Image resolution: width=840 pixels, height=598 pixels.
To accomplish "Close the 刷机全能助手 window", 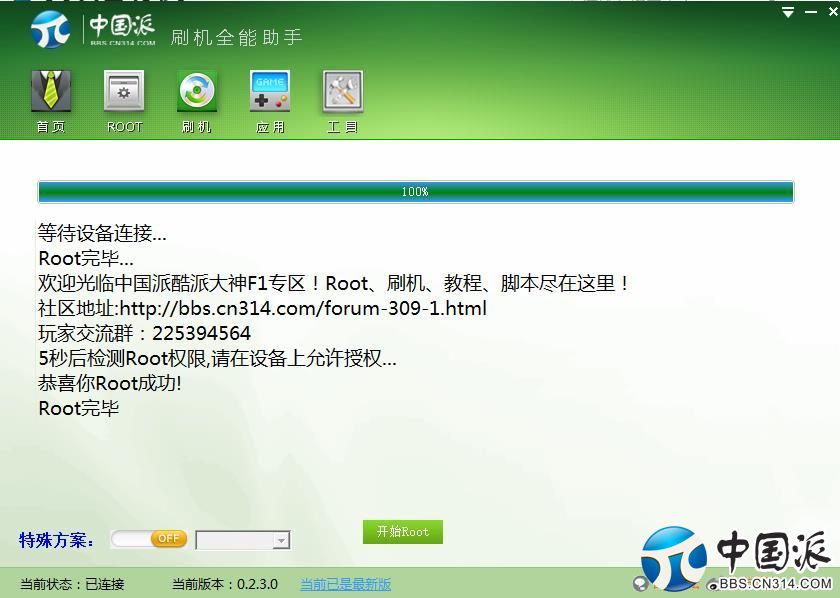I will point(834,11).
